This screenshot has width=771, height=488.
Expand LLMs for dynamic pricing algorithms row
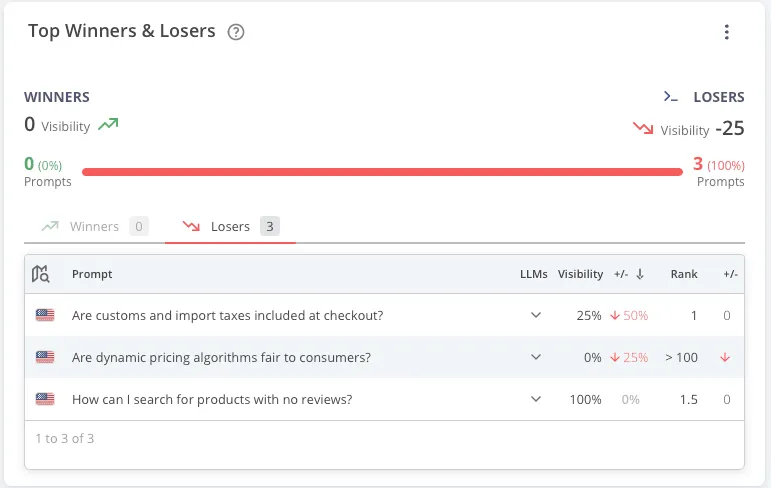[x=536, y=357]
